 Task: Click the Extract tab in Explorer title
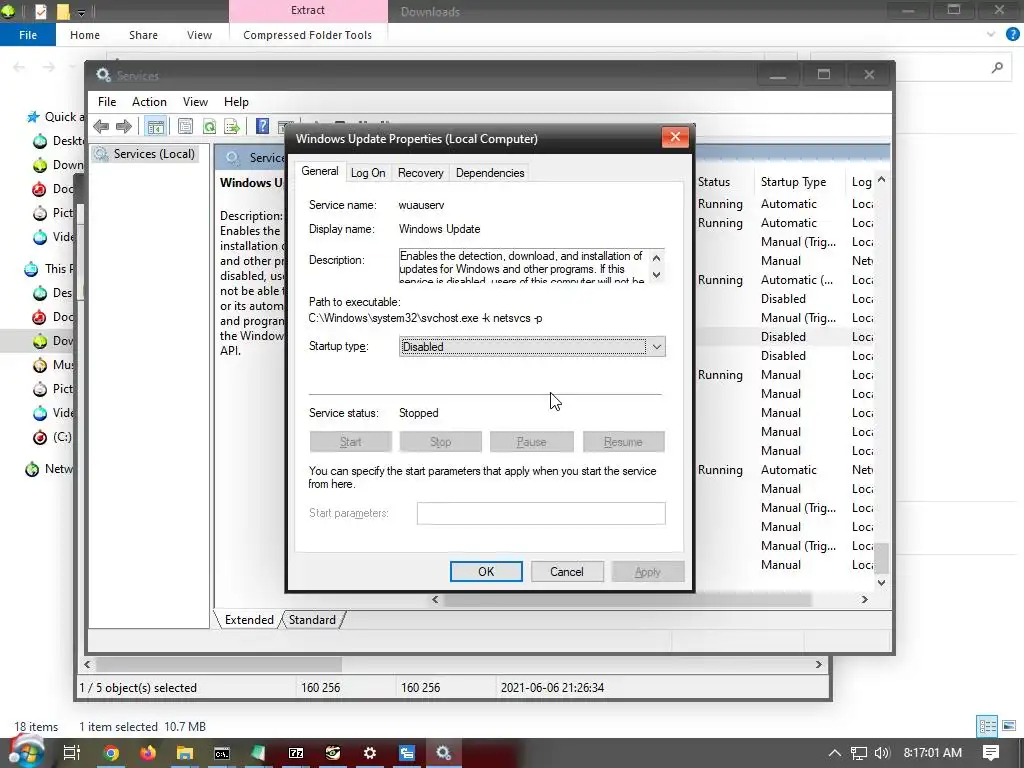click(x=308, y=10)
